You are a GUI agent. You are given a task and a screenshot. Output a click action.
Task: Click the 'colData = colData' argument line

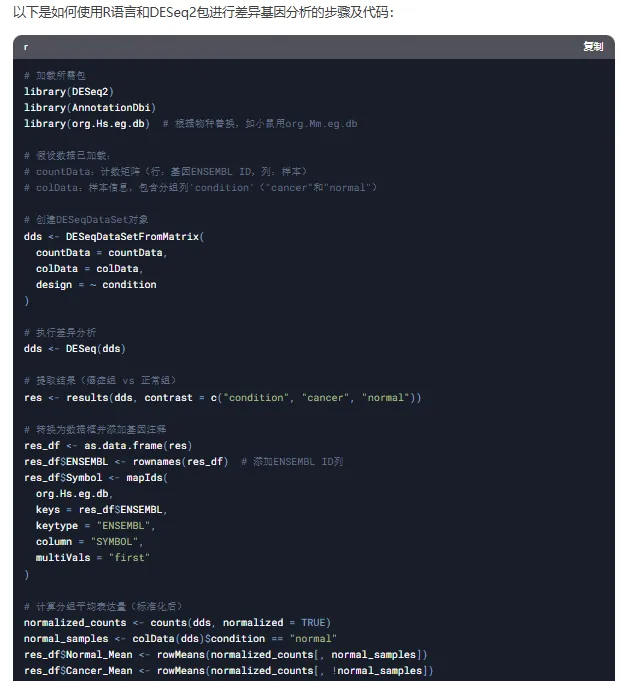click(x=89, y=268)
